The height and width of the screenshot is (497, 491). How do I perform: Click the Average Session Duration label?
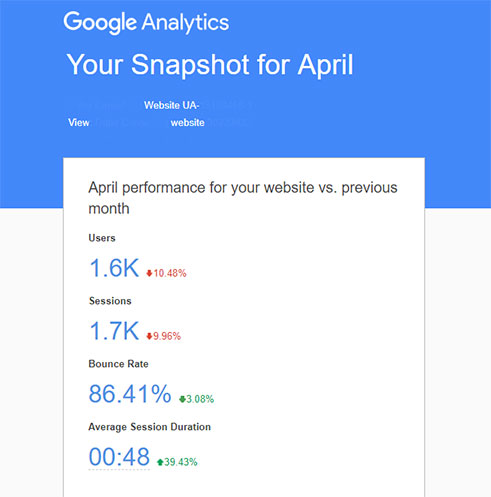pos(150,427)
